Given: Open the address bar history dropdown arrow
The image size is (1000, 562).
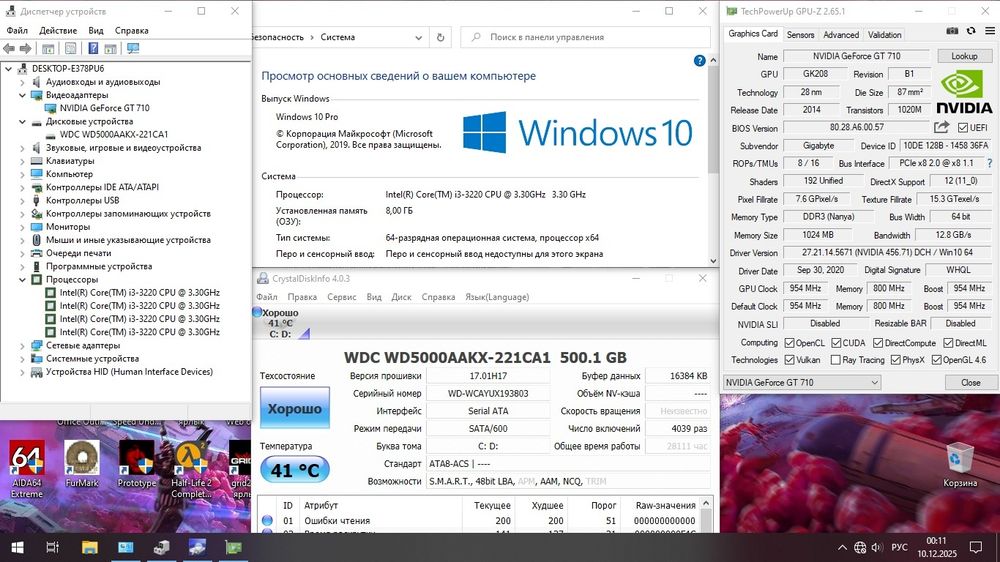Looking at the screenshot, I should 418,37.
